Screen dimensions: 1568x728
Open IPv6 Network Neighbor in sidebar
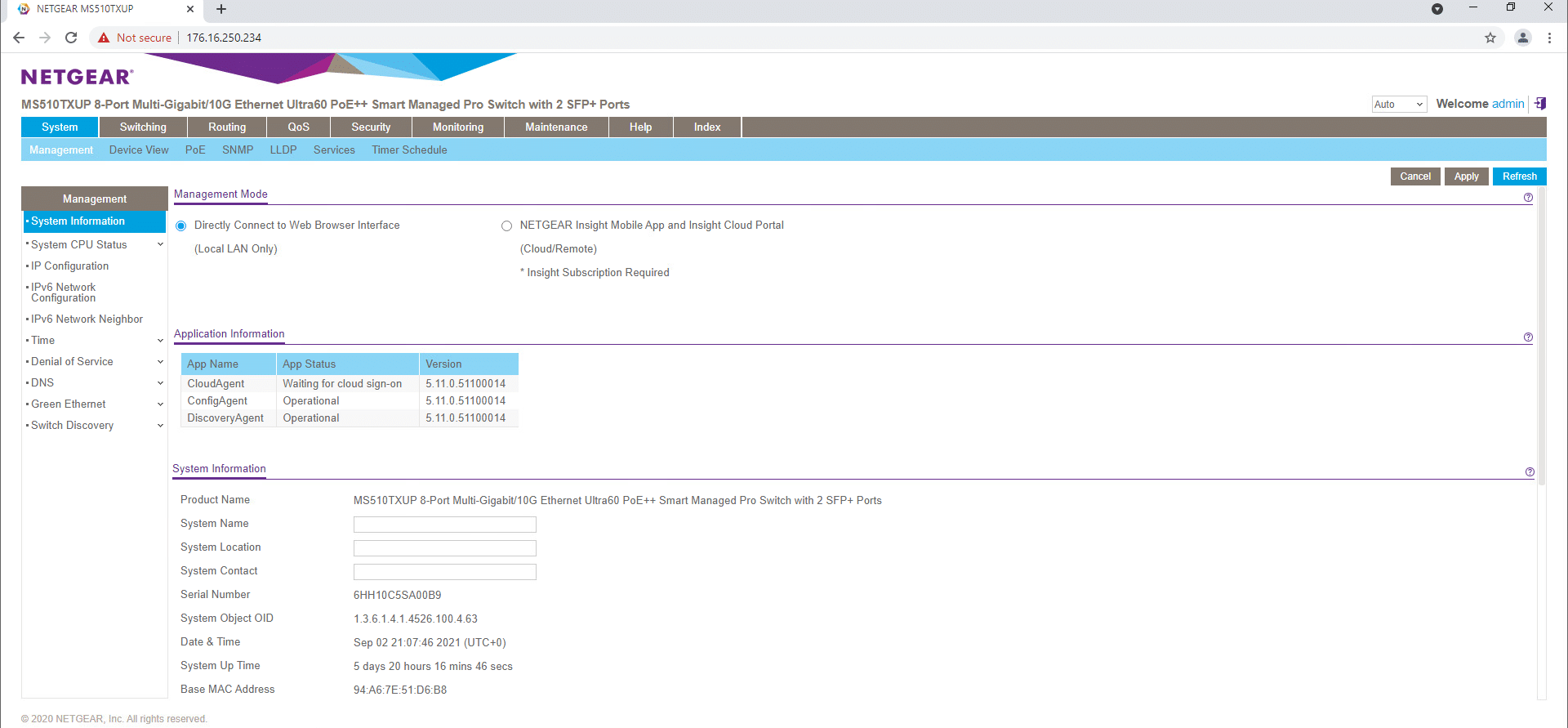click(x=87, y=319)
